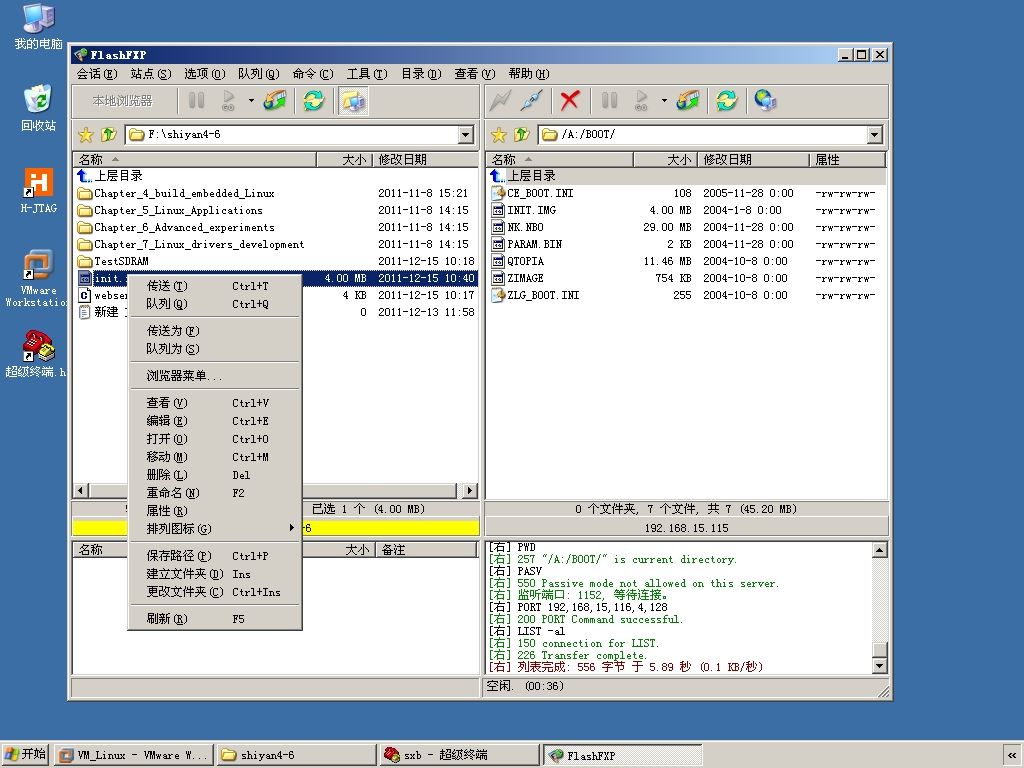Select the Chapter_6_Advanced_experiments folder
The image size is (1024, 768).
tap(184, 227)
